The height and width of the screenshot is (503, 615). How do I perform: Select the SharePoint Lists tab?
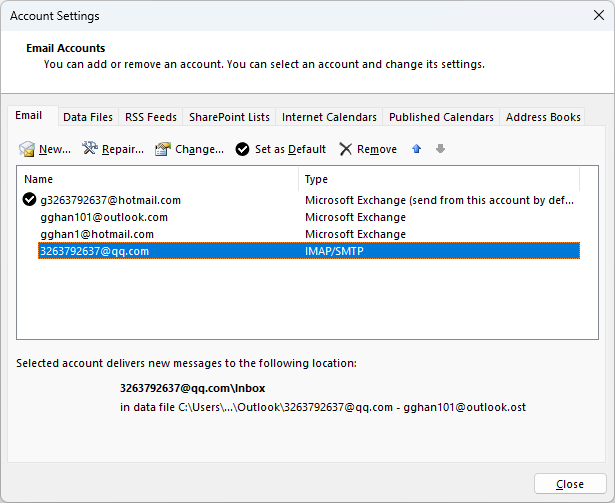point(230,117)
